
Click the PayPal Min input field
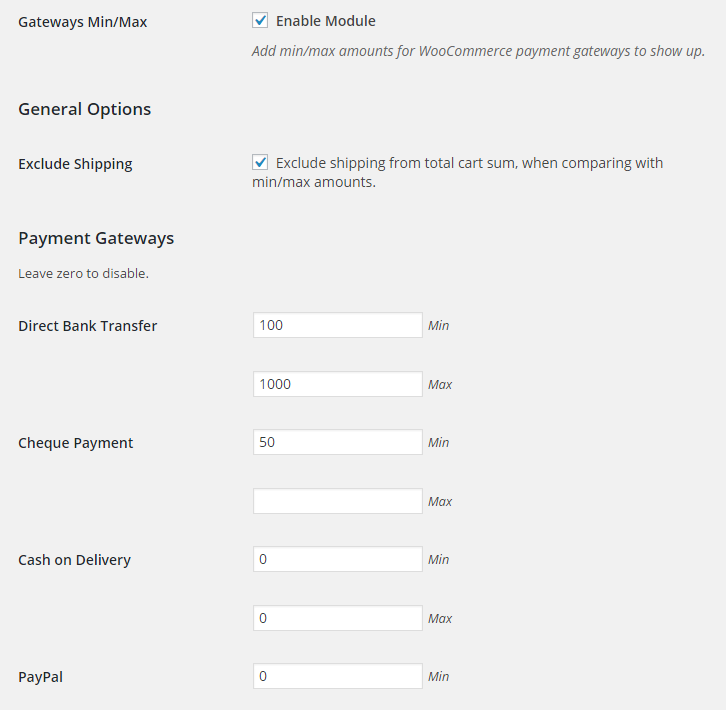coord(338,676)
